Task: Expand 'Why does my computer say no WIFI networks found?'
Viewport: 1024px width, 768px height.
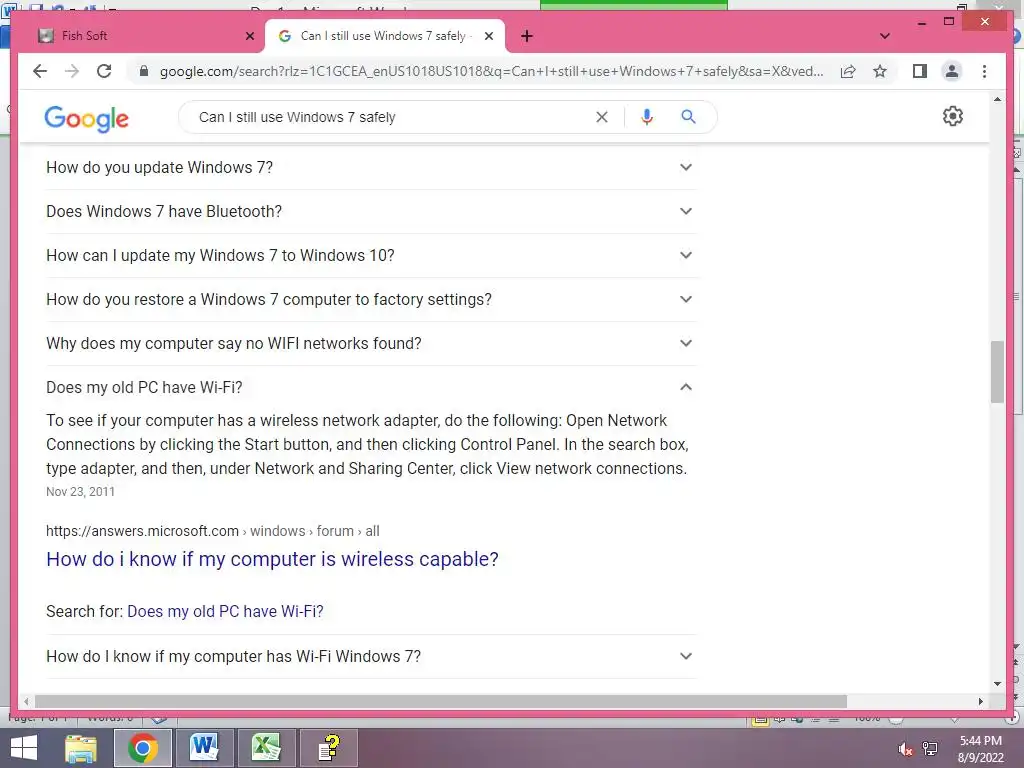Action: (x=370, y=344)
